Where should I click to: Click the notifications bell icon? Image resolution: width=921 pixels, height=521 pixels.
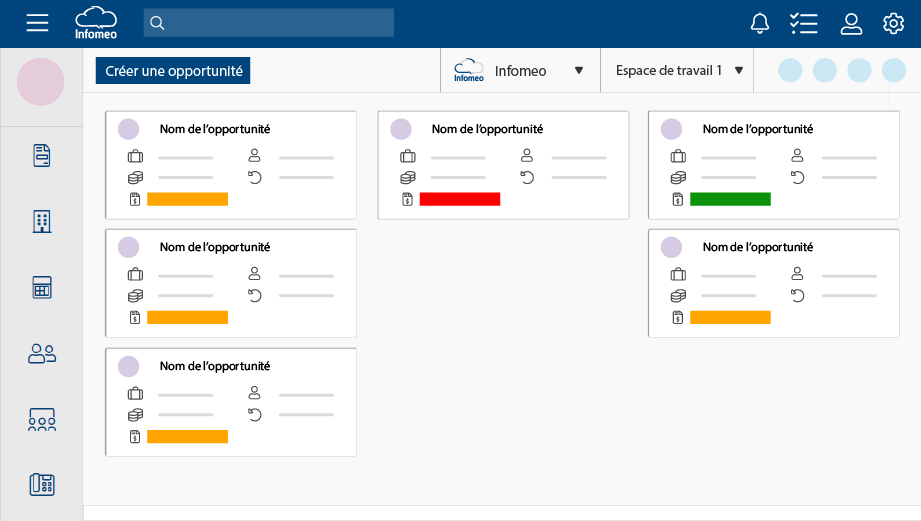coord(760,23)
